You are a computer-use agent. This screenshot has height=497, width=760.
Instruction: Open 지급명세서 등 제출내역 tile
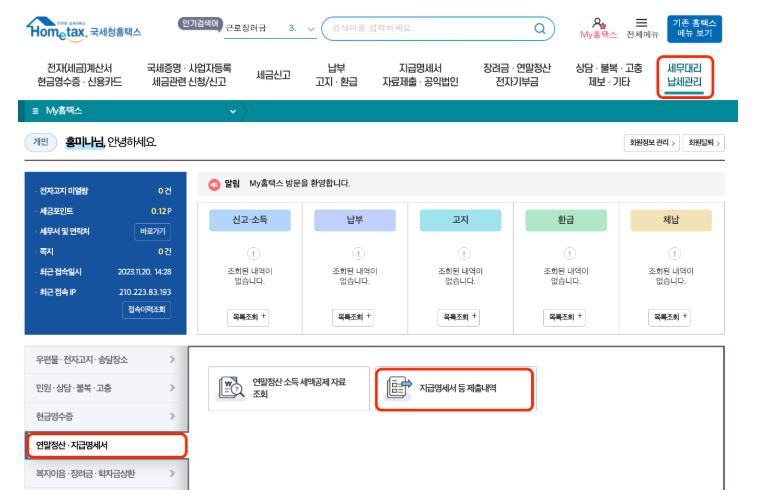tap(455, 389)
